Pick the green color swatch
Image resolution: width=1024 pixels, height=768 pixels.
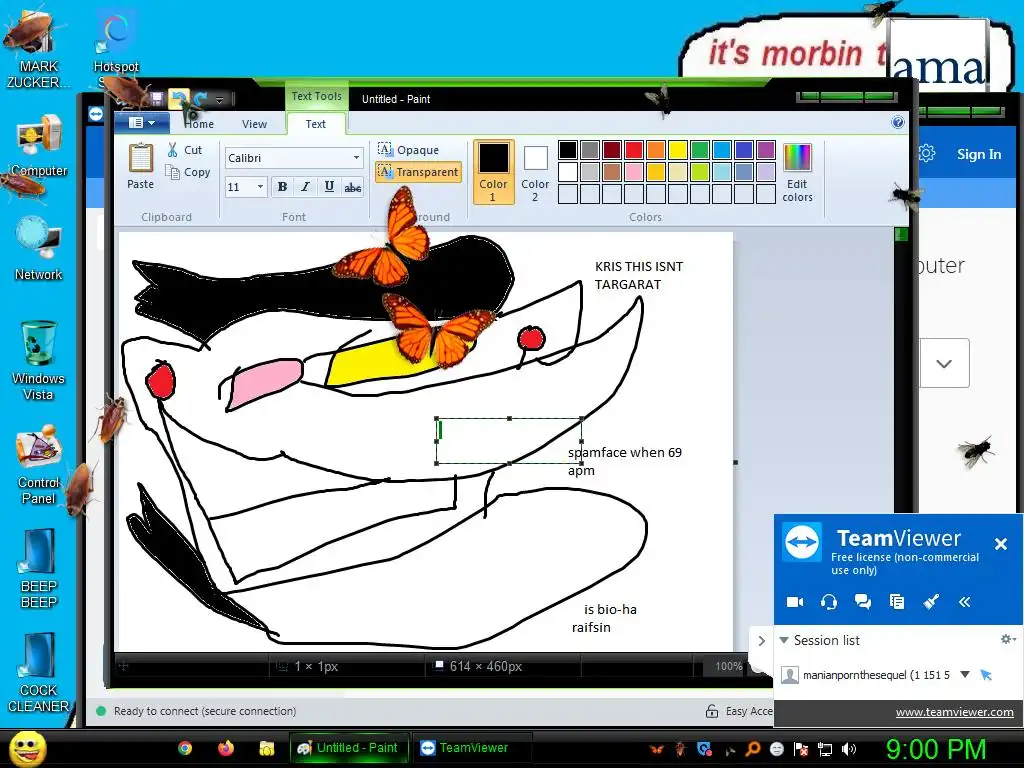click(x=700, y=150)
